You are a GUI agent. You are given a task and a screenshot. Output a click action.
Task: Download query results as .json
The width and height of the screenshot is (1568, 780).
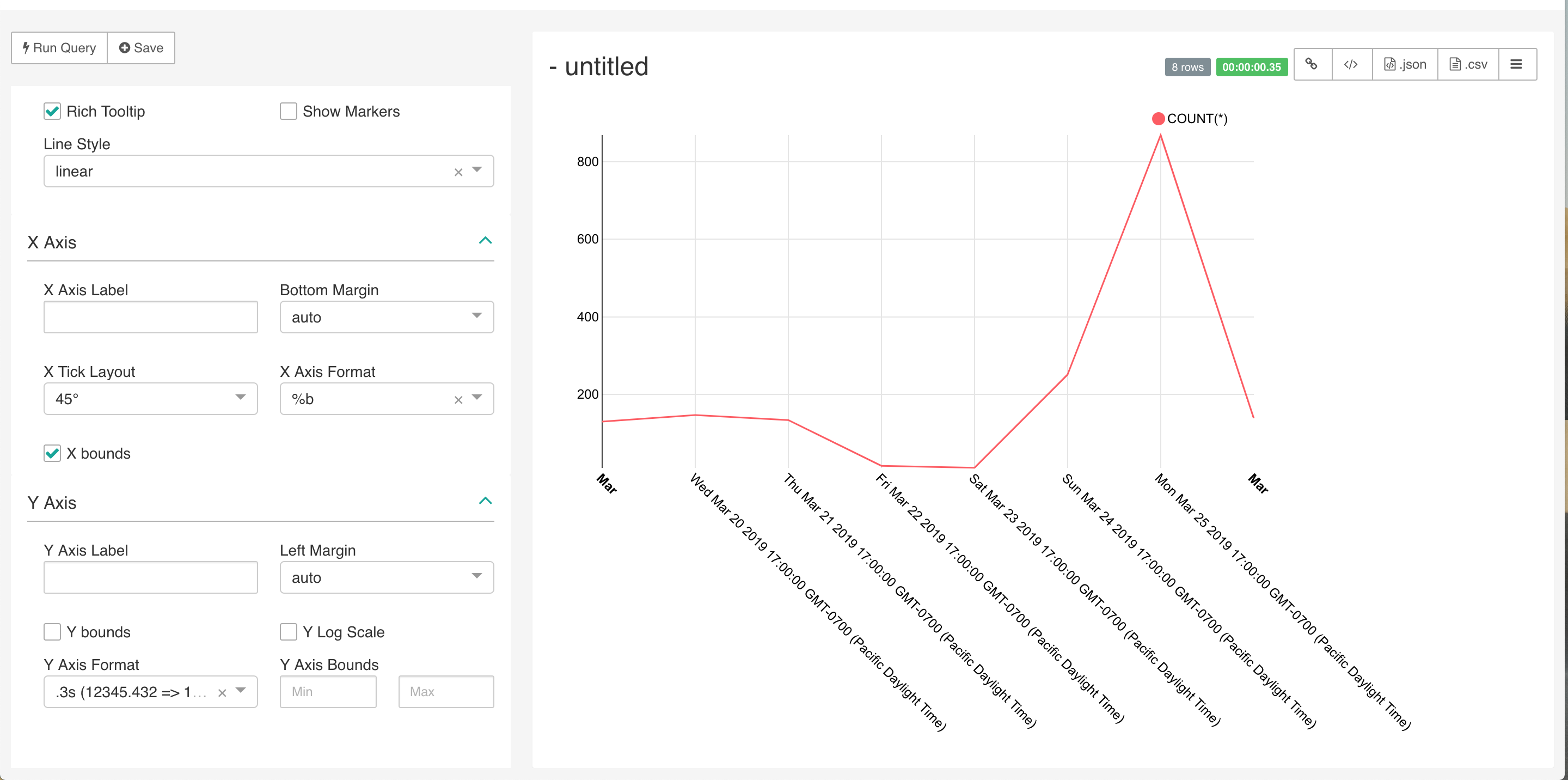[x=1404, y=64]
